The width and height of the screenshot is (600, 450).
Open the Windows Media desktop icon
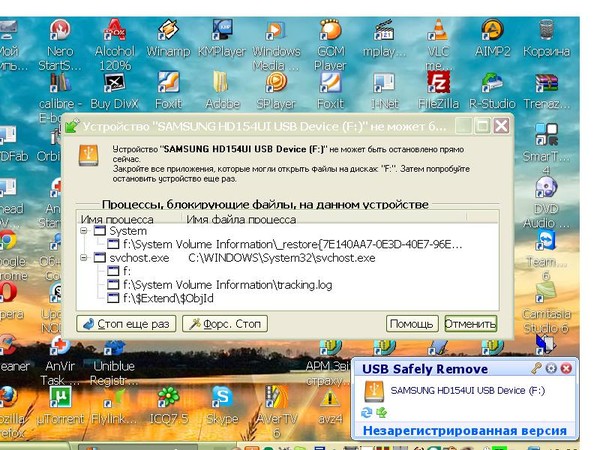[276, 44]
